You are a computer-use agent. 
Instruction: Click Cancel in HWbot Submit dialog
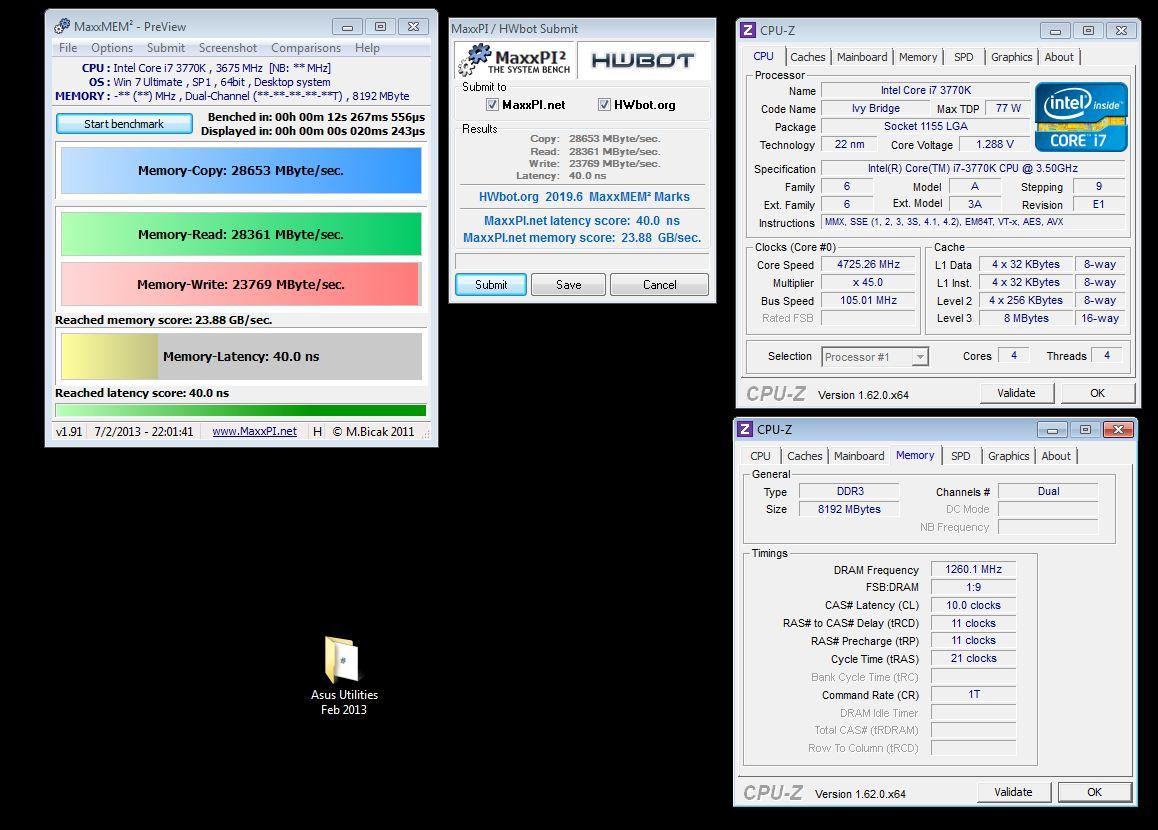tap(659, 285)
